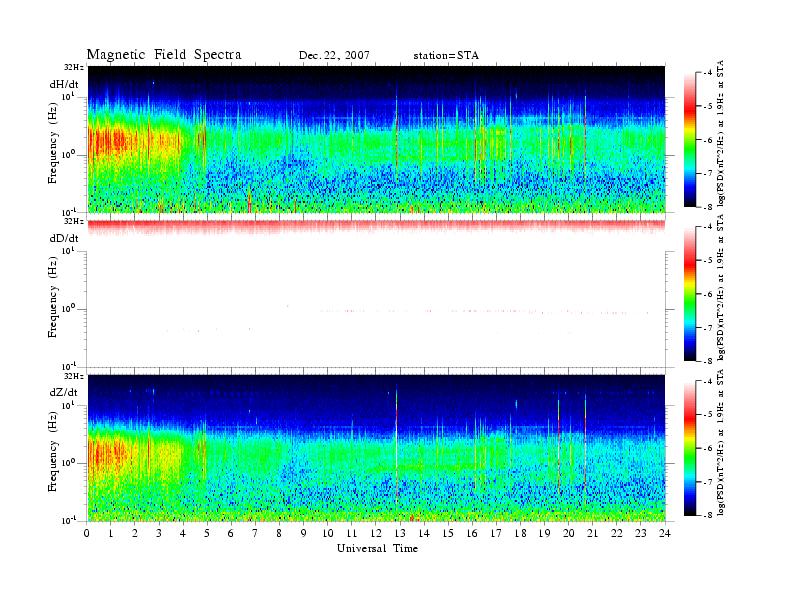
Task: Click hour tick "3" on time axis
Action: 159,533
